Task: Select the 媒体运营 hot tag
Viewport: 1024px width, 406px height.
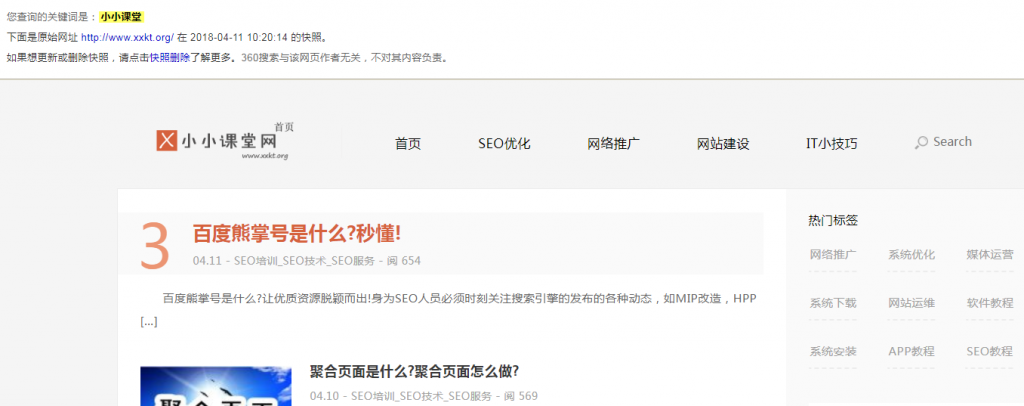Action: click(989, 255)
